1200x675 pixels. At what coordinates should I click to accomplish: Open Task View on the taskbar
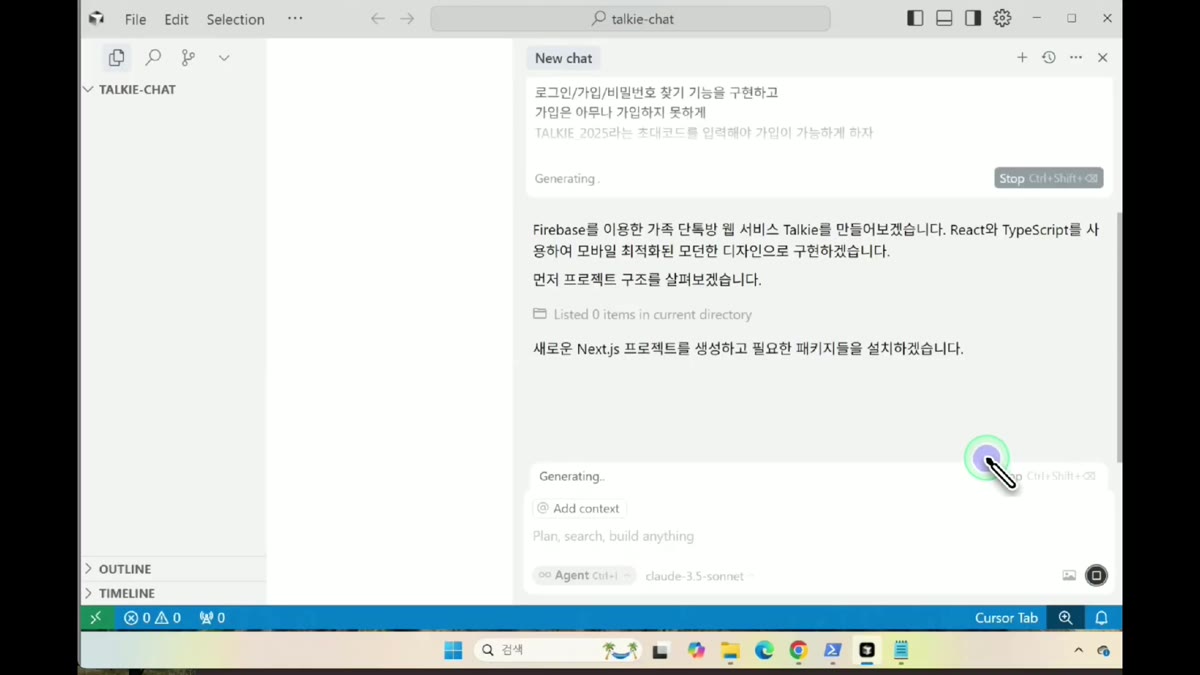point(660,651)
